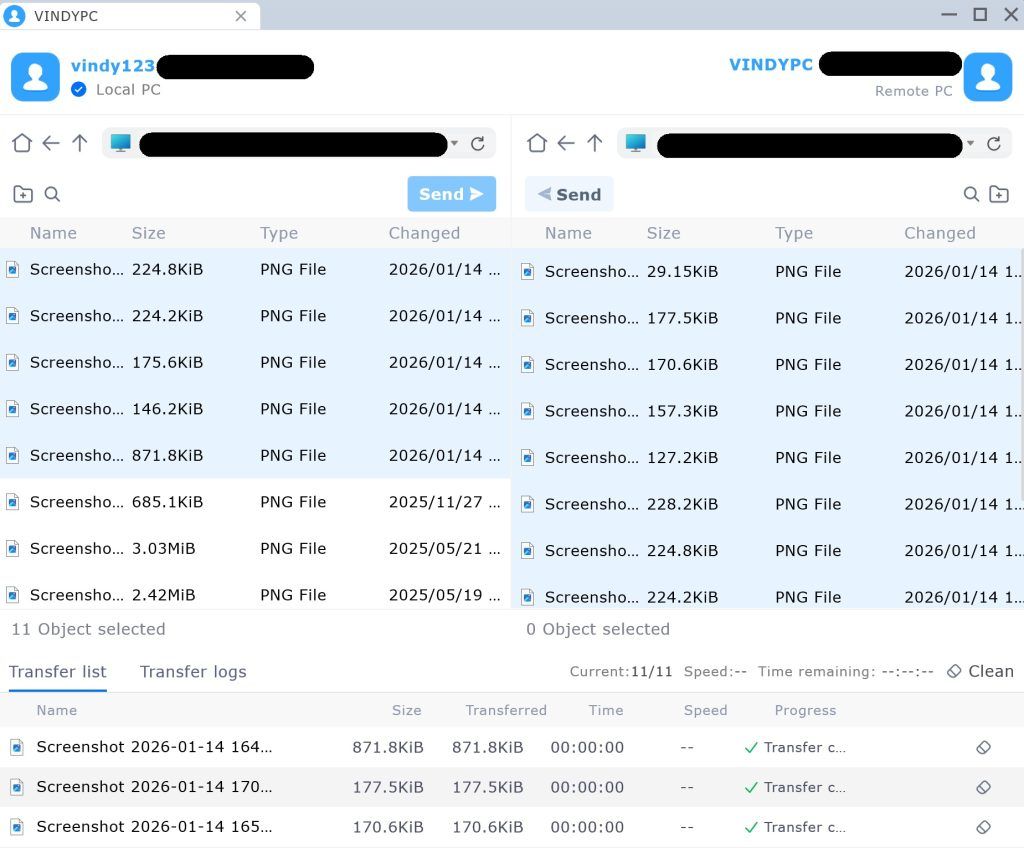The height and width of the screenshot is (848, 1024).
Task: Click the vindy123 local username
Action: [113, 65]
